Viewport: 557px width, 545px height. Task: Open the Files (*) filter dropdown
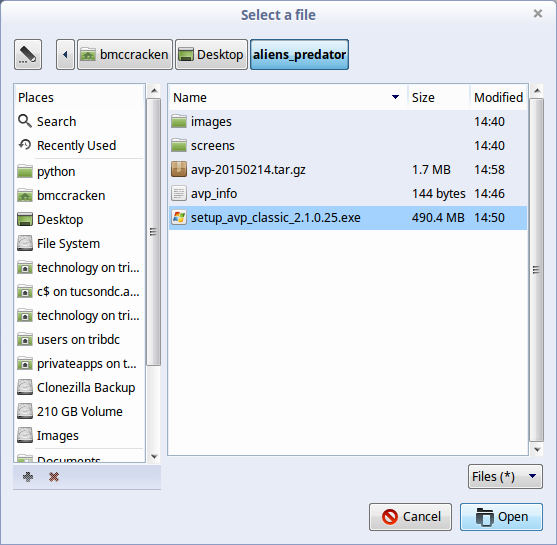[x=505, y=476]
